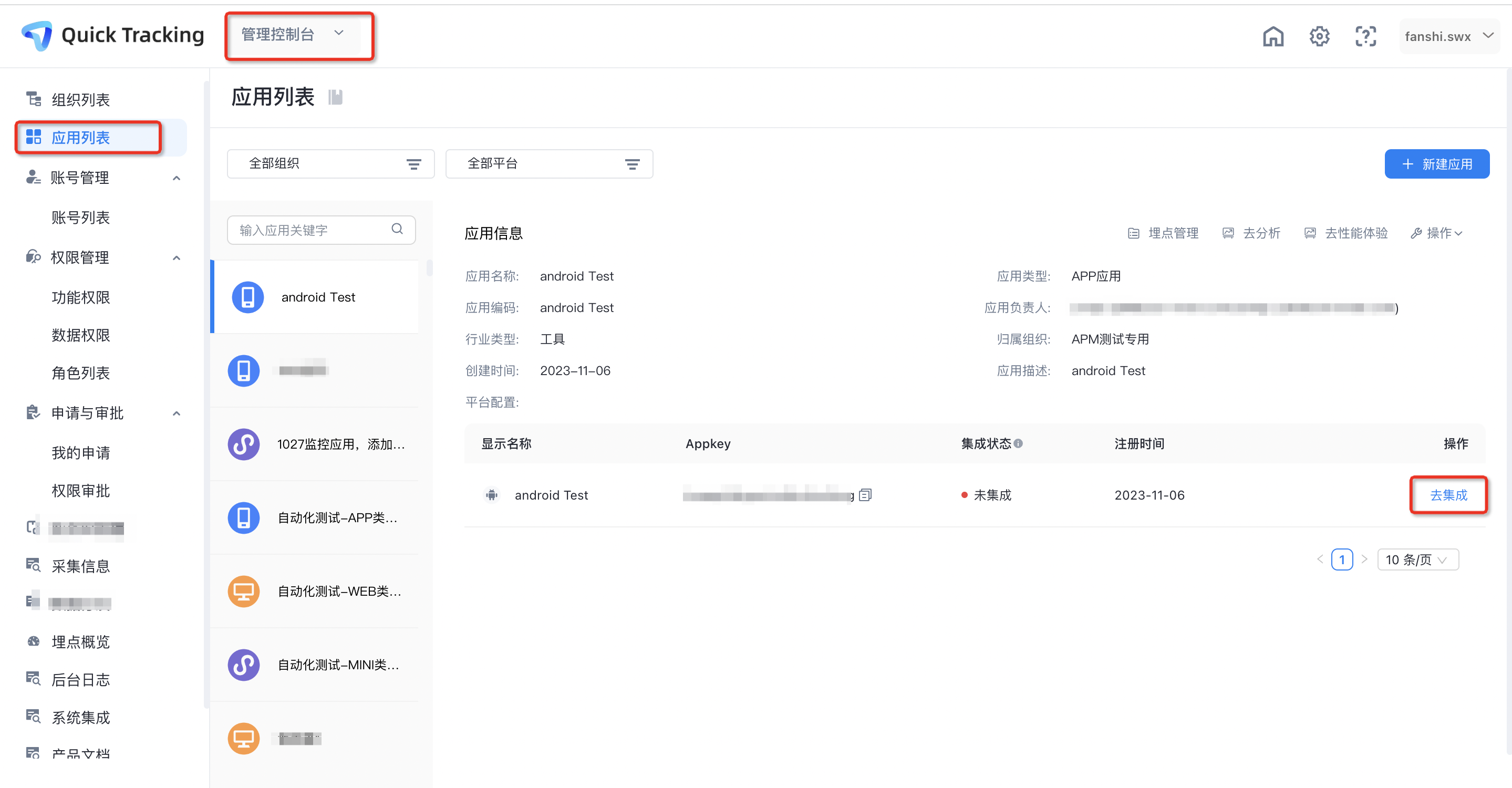Viewport: 1512px width, 788px height.
Task: Open the 10 条/页 page size selector
Action: pyautogui.click(x=1417, y=560)
